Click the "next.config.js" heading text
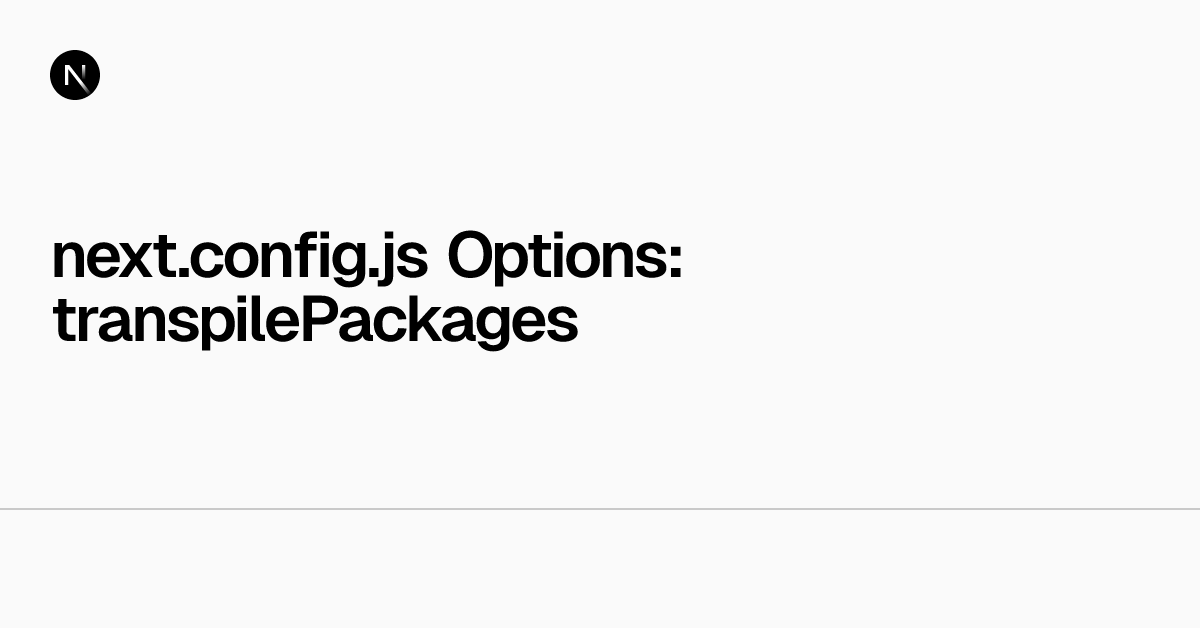The image size is (1200, 628). (239, 257)
